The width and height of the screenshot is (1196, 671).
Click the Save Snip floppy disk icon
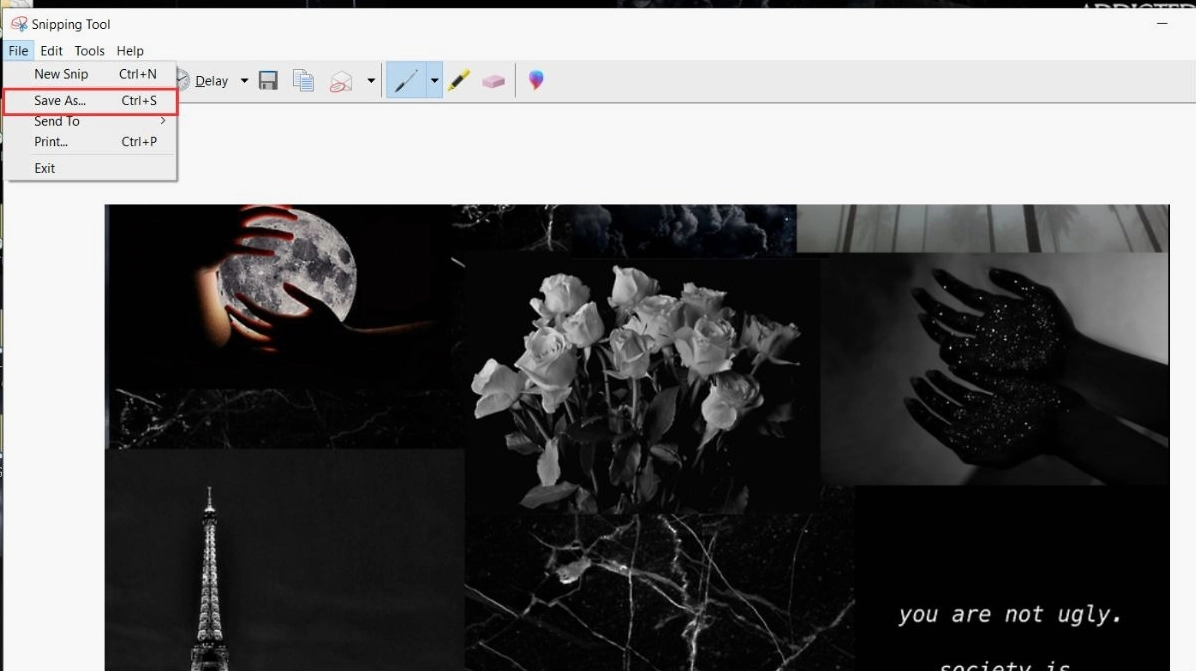click(x=268, y=81)
